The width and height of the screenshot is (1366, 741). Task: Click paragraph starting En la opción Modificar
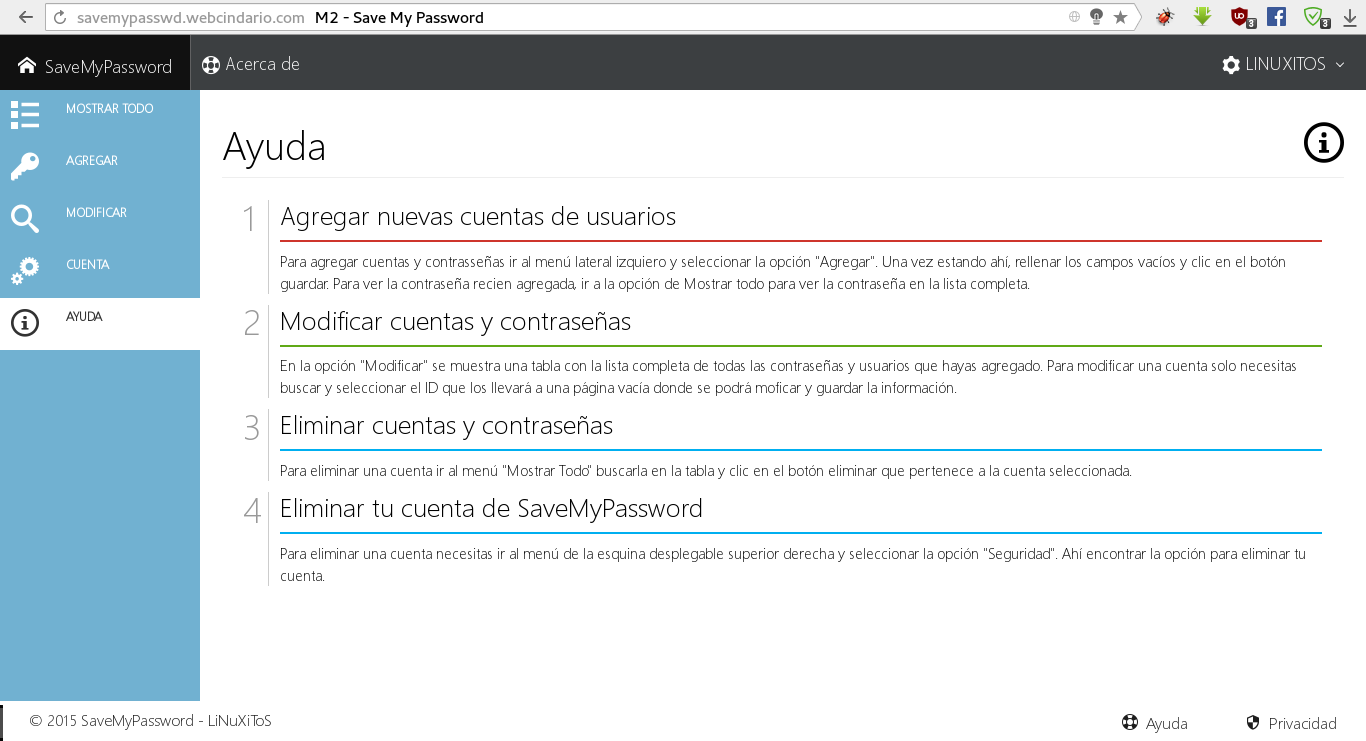(788, 377)
